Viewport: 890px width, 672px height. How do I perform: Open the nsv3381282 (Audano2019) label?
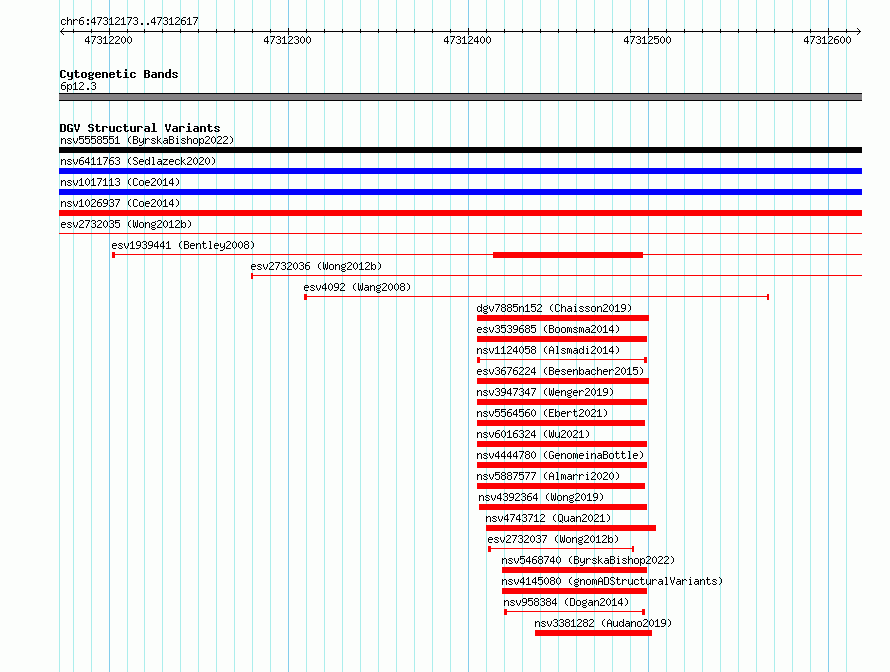(603, 623)
